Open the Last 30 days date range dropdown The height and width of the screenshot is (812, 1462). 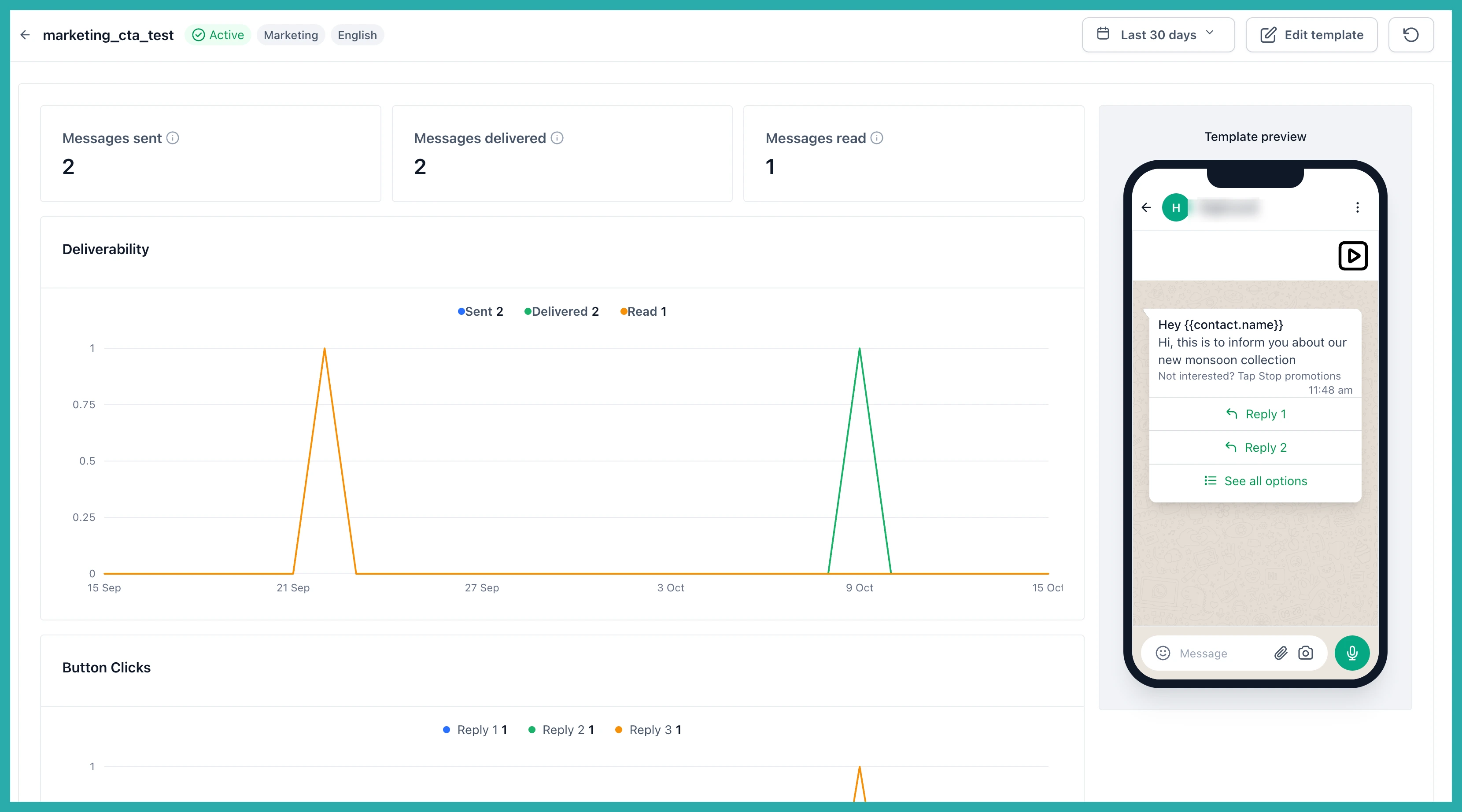point(1158,35)
